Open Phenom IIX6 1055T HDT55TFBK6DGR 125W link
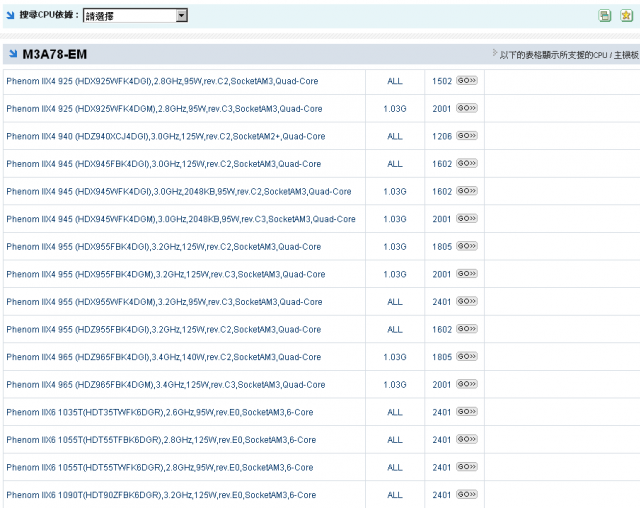The width and height of the screenshot is (640, 508). 161,440
